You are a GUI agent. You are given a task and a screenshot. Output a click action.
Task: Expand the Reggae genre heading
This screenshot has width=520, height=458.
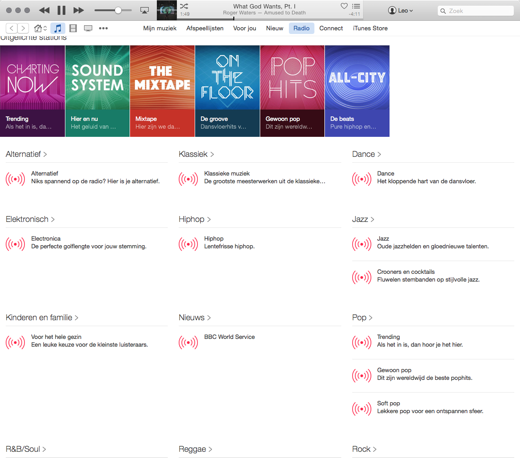(195, 449)
